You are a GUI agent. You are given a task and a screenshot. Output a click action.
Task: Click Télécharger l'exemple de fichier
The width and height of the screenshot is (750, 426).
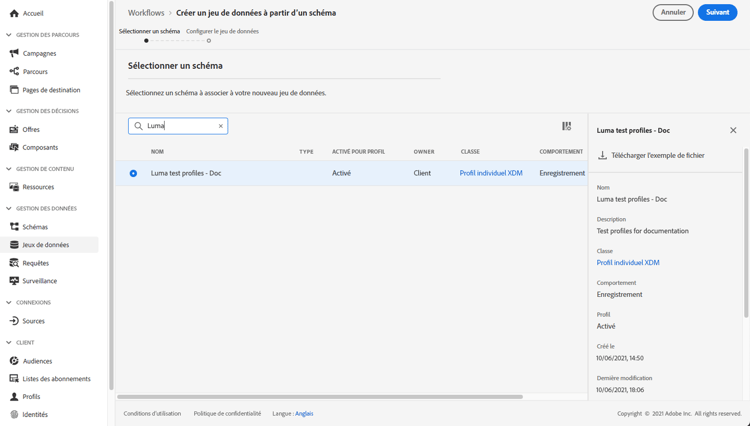(658, 155)
